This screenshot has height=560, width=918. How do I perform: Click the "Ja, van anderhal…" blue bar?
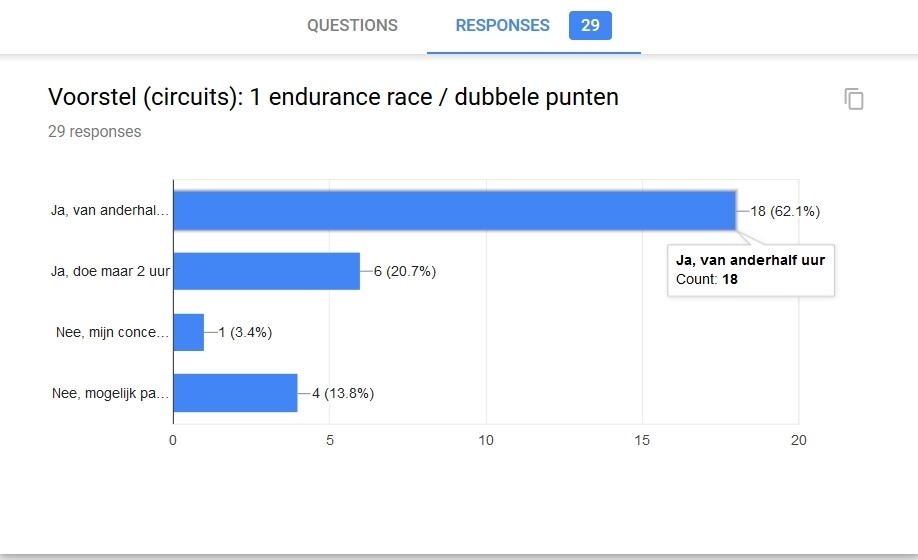coord(455,211)
